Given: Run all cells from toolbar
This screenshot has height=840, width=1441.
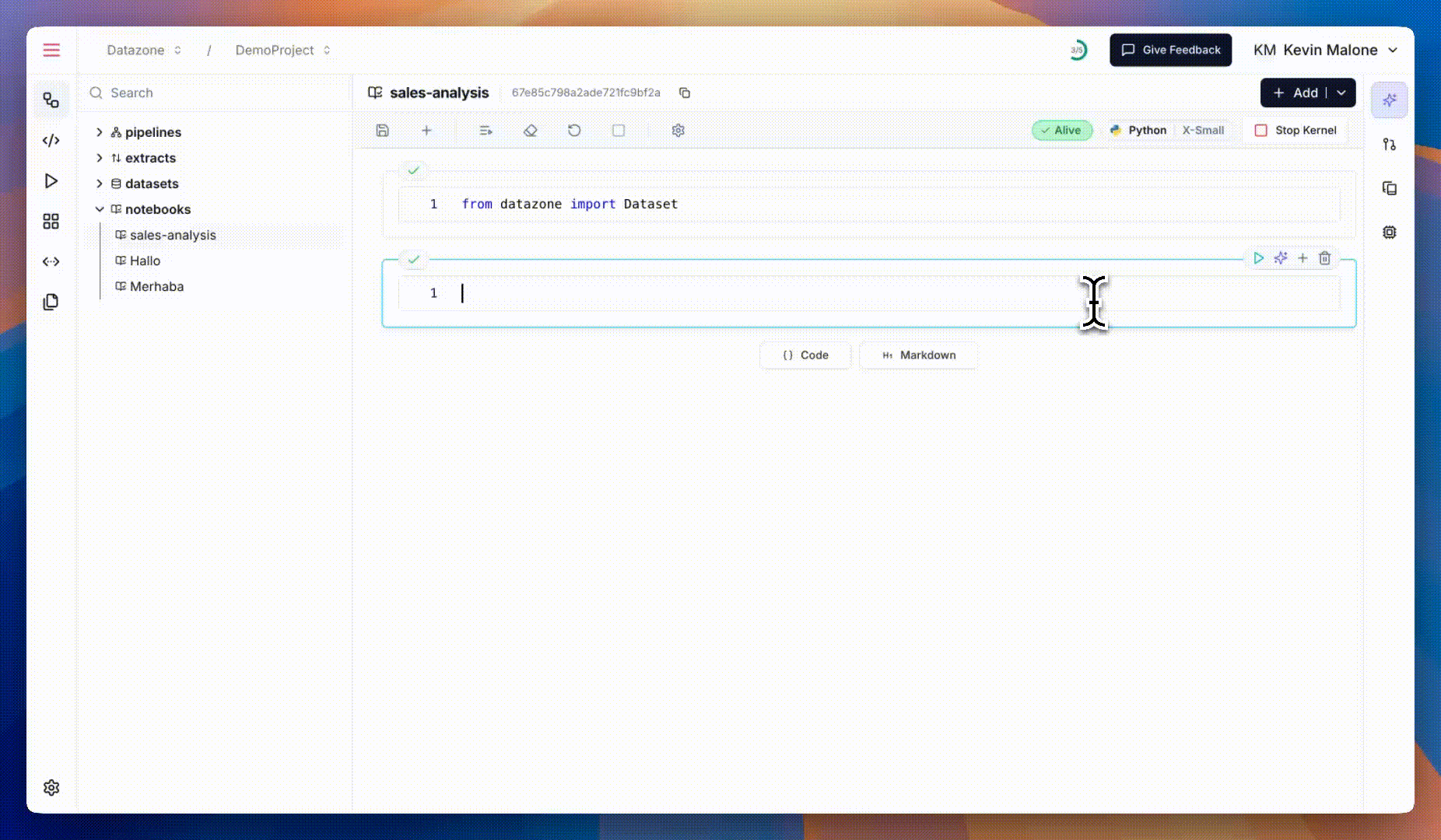Looking at the screenshot, I should coord(486,131).
